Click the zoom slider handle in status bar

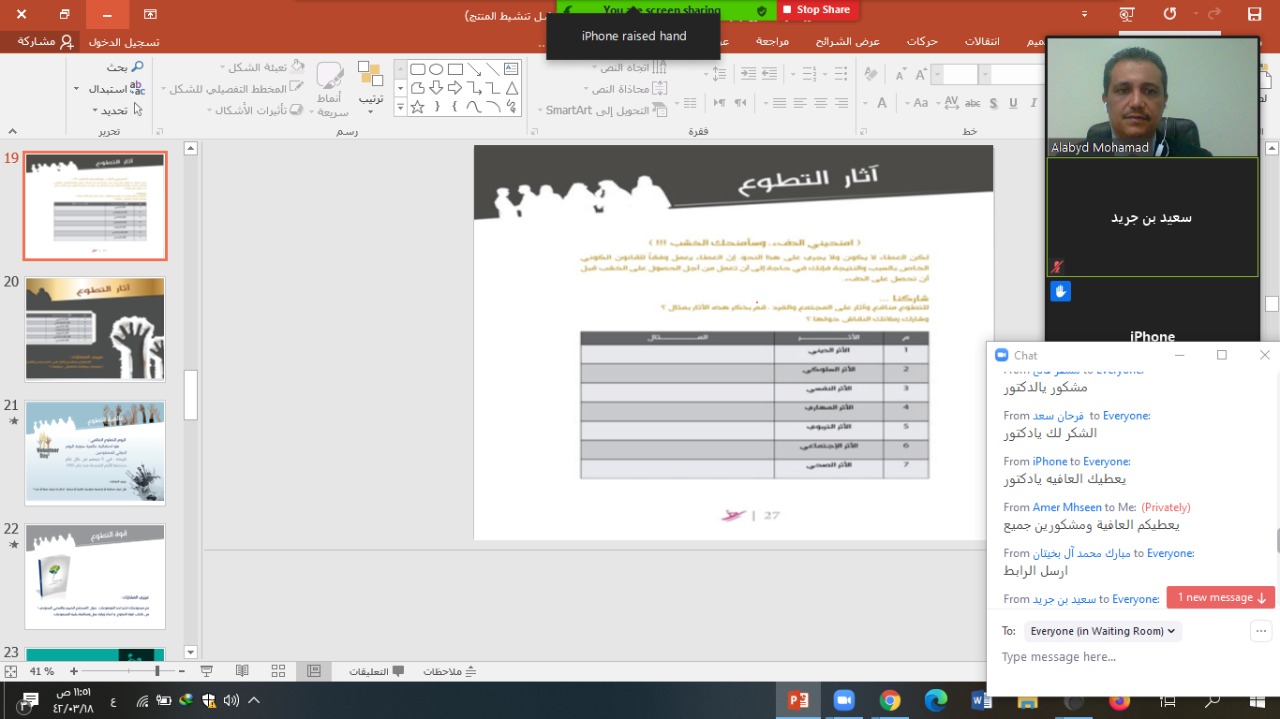[157, 671]
